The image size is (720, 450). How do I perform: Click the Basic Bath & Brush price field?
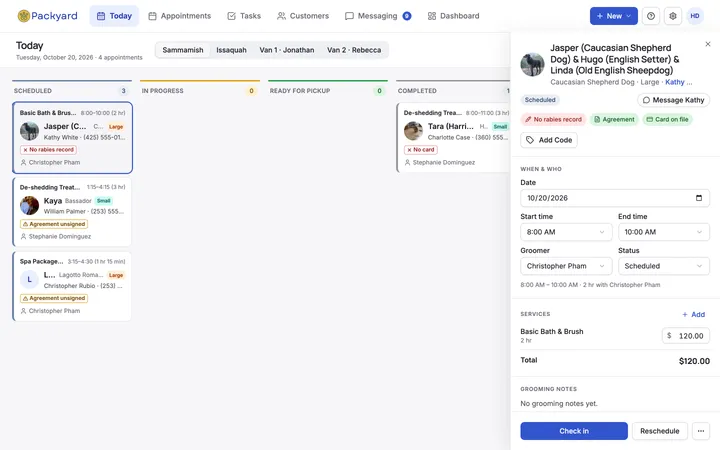tap(686, 336)
